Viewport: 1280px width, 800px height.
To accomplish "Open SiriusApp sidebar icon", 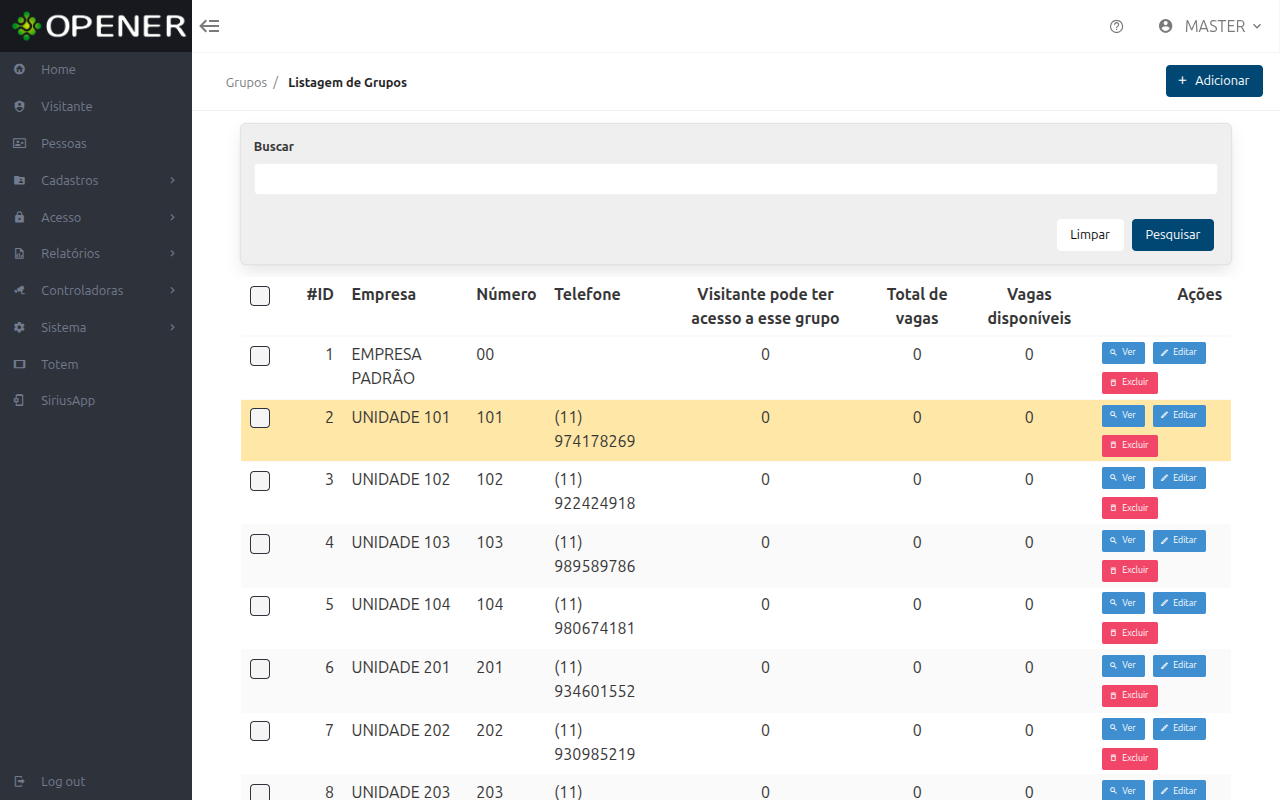I will tap(19, 400).
